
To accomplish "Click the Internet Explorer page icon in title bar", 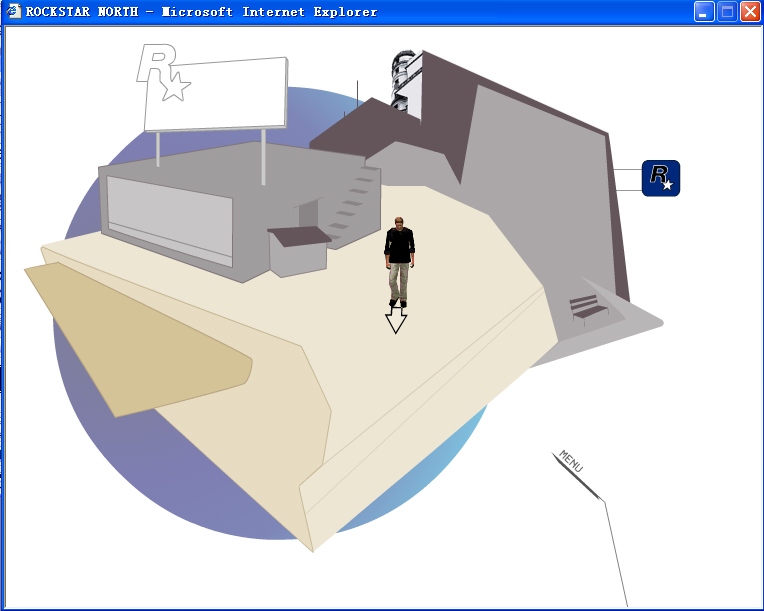I will point(14,11).
